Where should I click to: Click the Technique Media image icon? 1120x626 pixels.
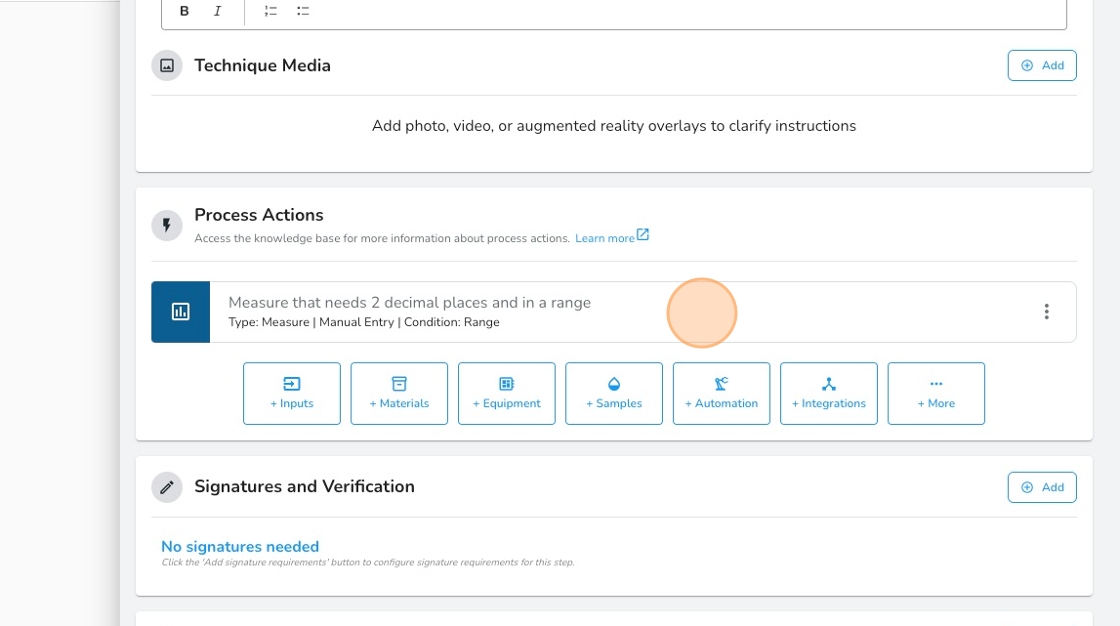pos(167,66)
